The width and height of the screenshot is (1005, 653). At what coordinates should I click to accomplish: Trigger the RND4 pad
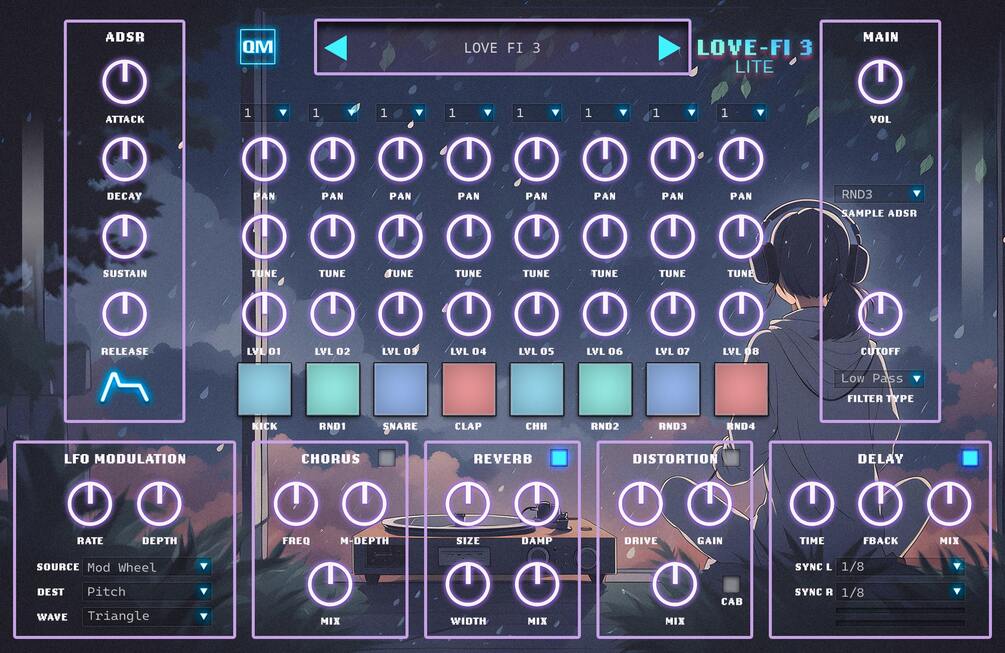click(741, 389)
